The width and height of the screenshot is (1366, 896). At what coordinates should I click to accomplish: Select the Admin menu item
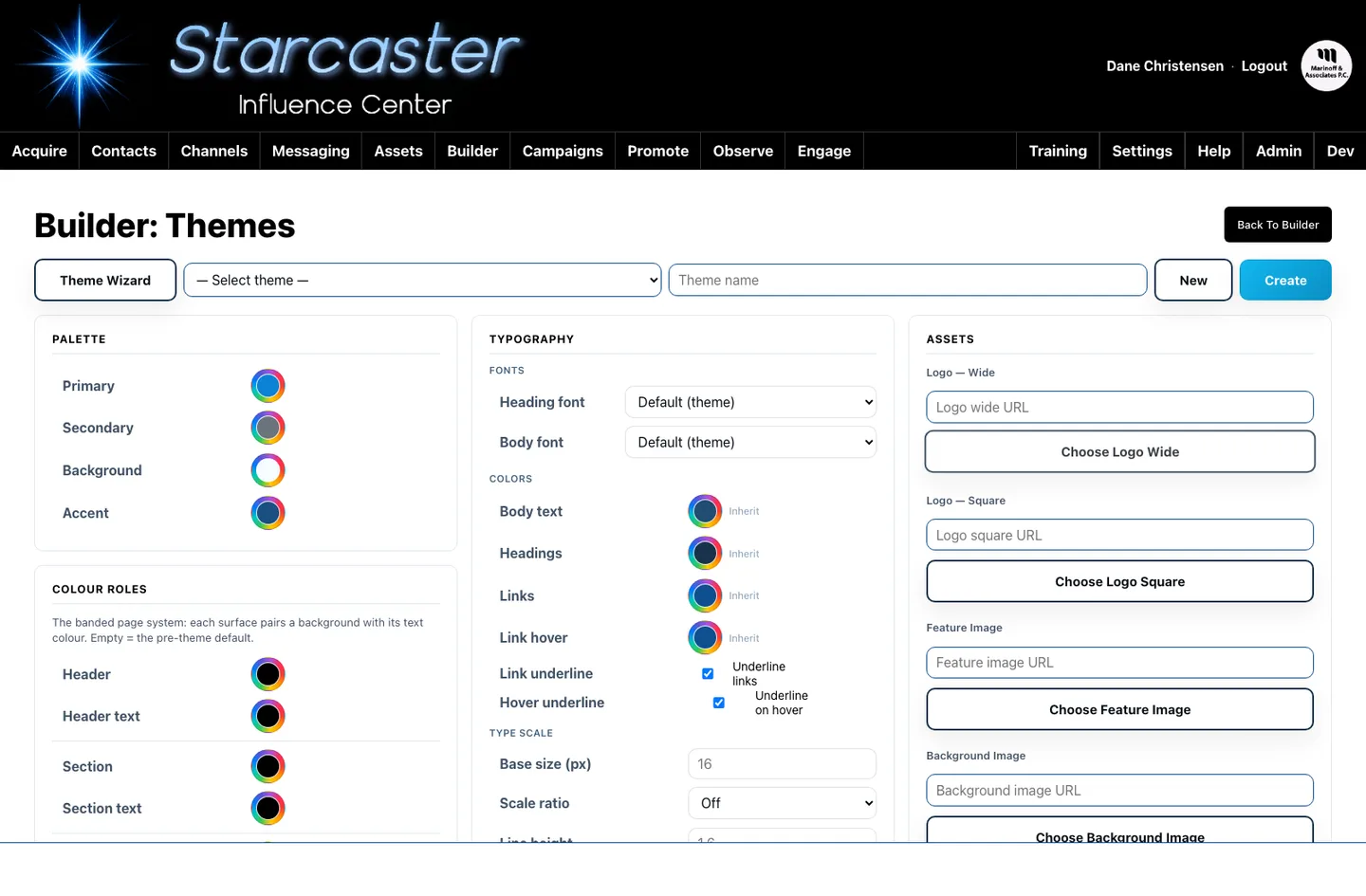tap(1279, 151)
